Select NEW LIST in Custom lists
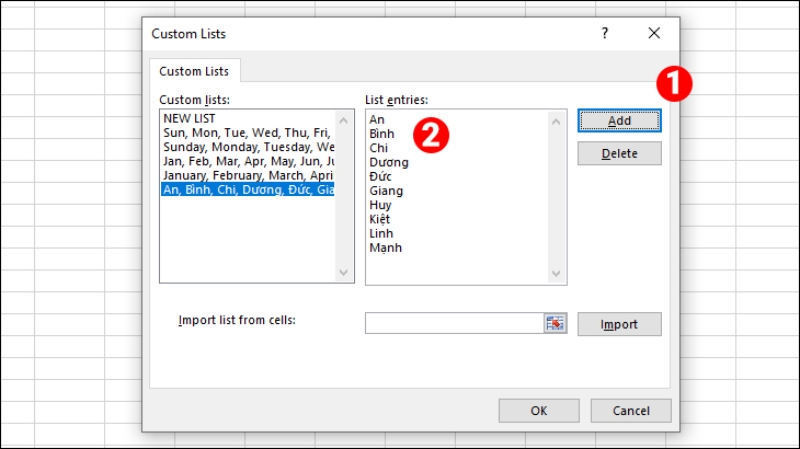This screenshot has height=449, width=800. (248, 118)
